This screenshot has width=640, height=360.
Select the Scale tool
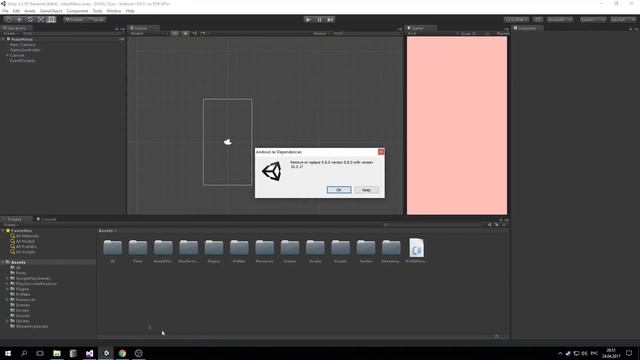tap(41, 20)
